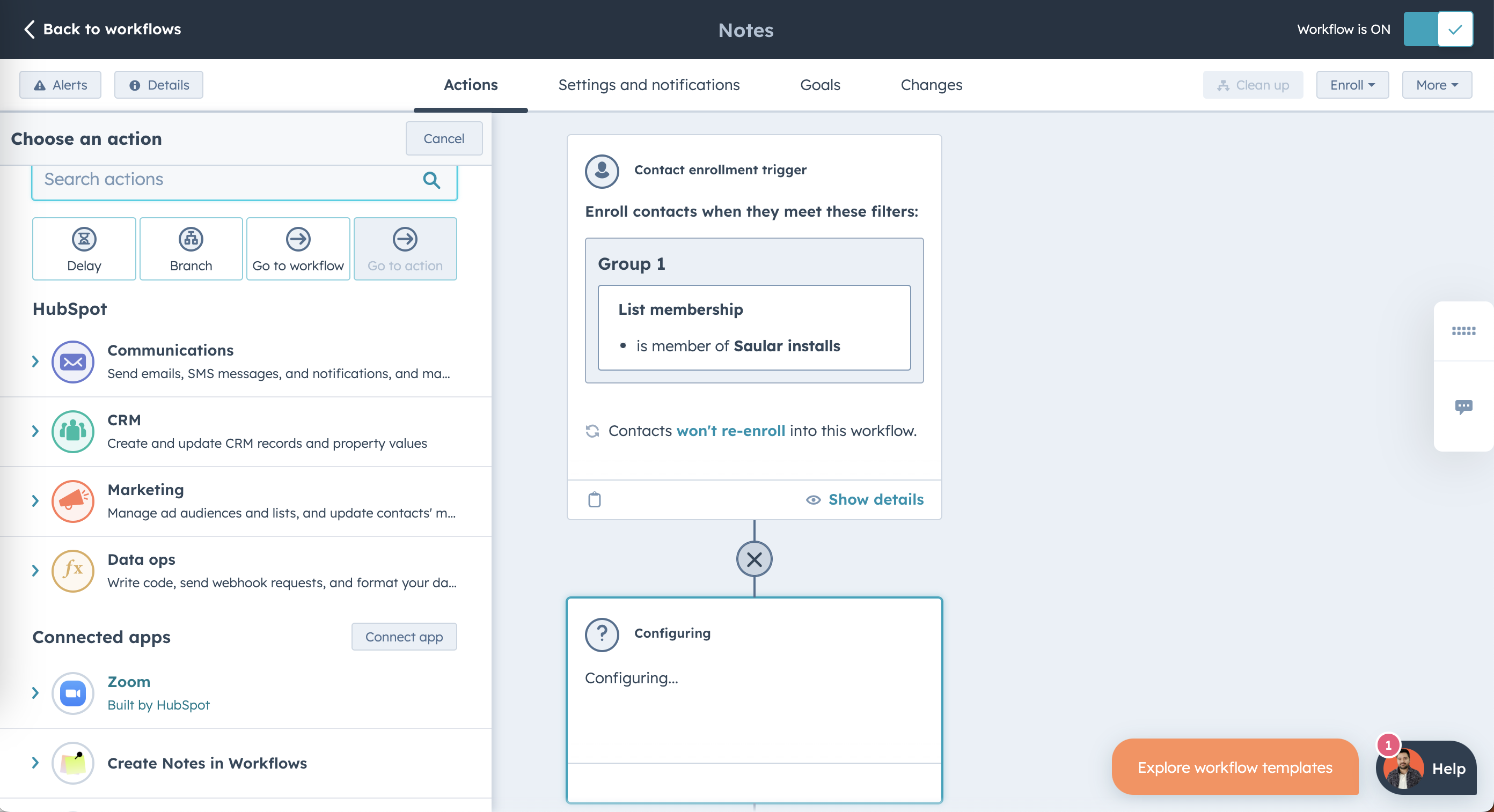Click the List membership filter box

(x=754, y=328)
